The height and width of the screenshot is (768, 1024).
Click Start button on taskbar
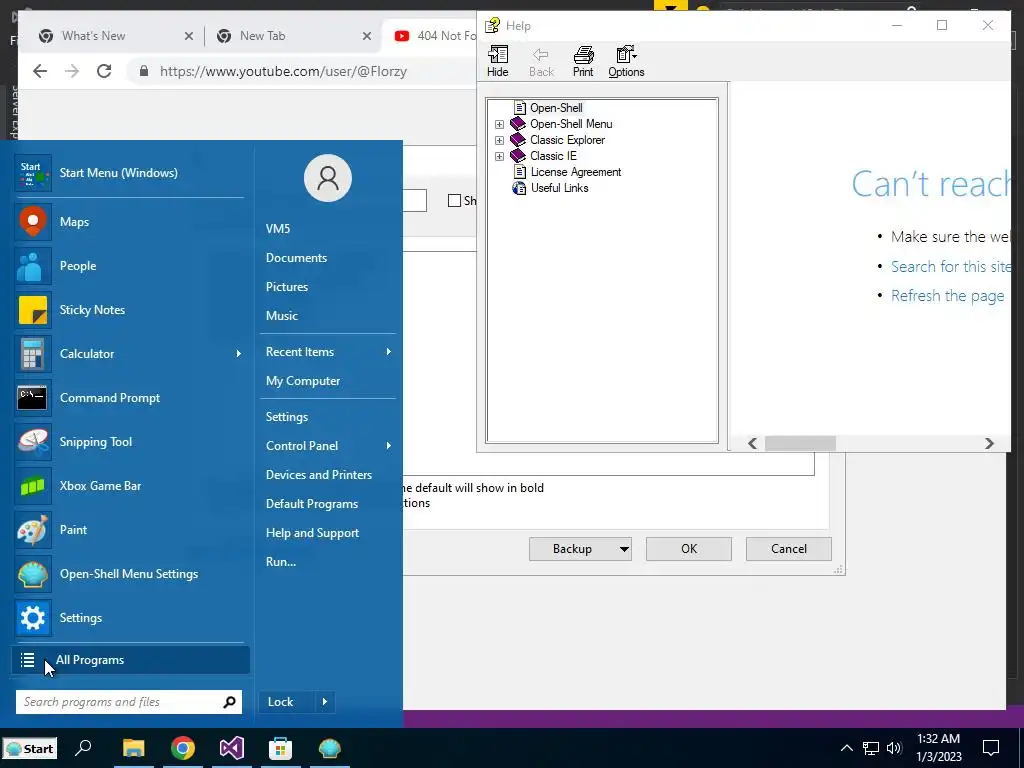pos(30,748)
